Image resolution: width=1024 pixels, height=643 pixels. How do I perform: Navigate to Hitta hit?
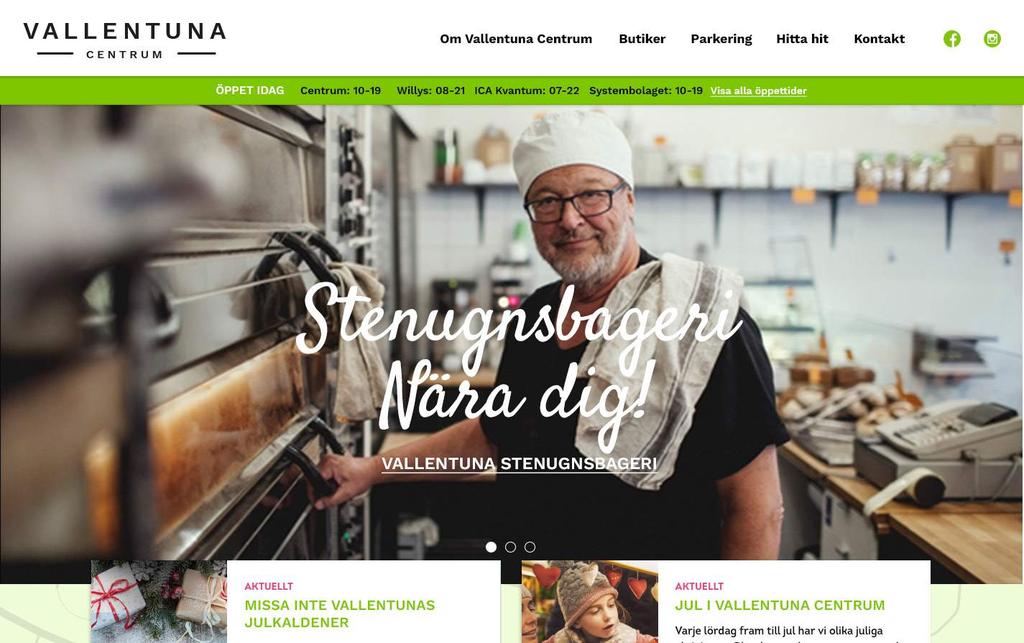click(x=802, y=39)
